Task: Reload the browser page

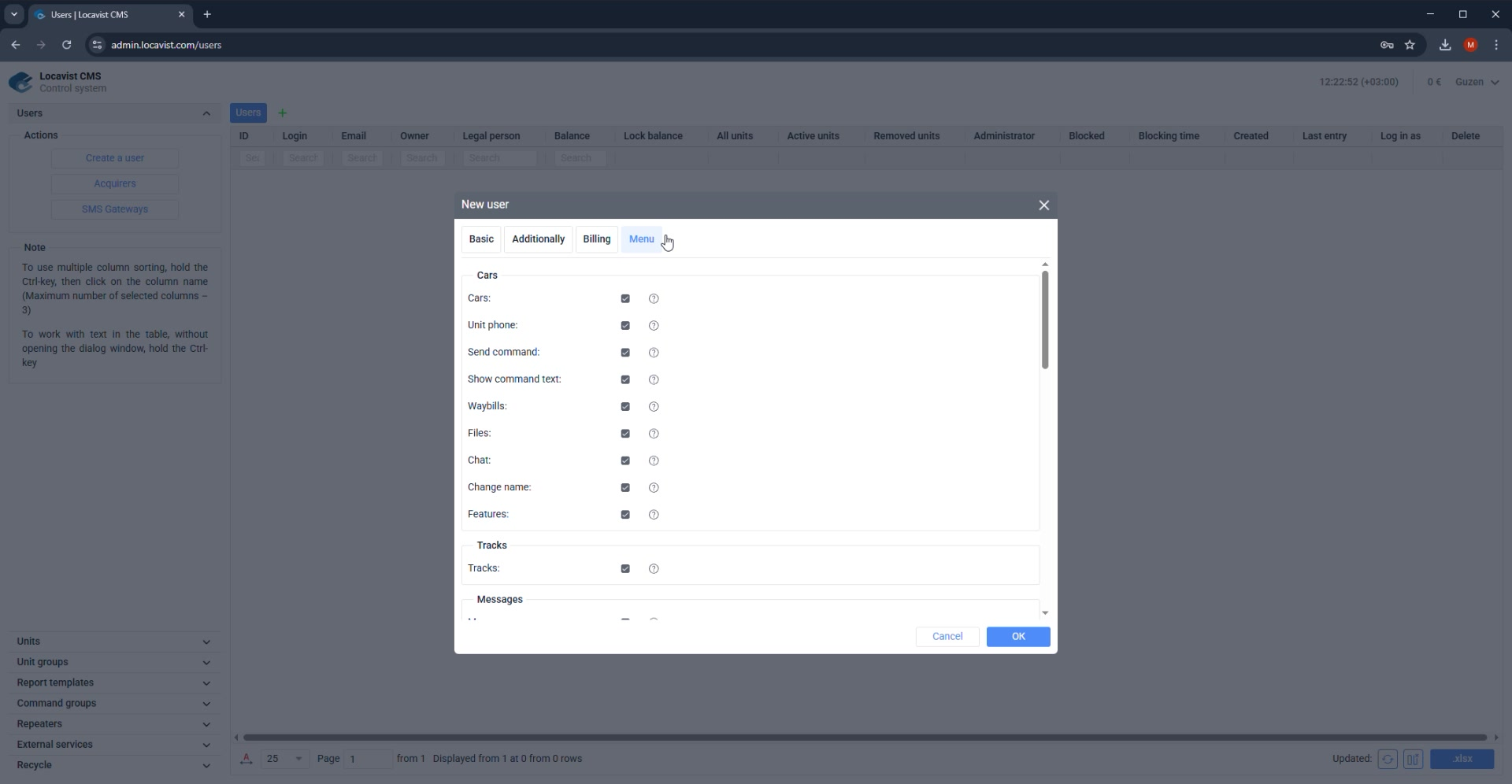Action: (x=67, y=45)
